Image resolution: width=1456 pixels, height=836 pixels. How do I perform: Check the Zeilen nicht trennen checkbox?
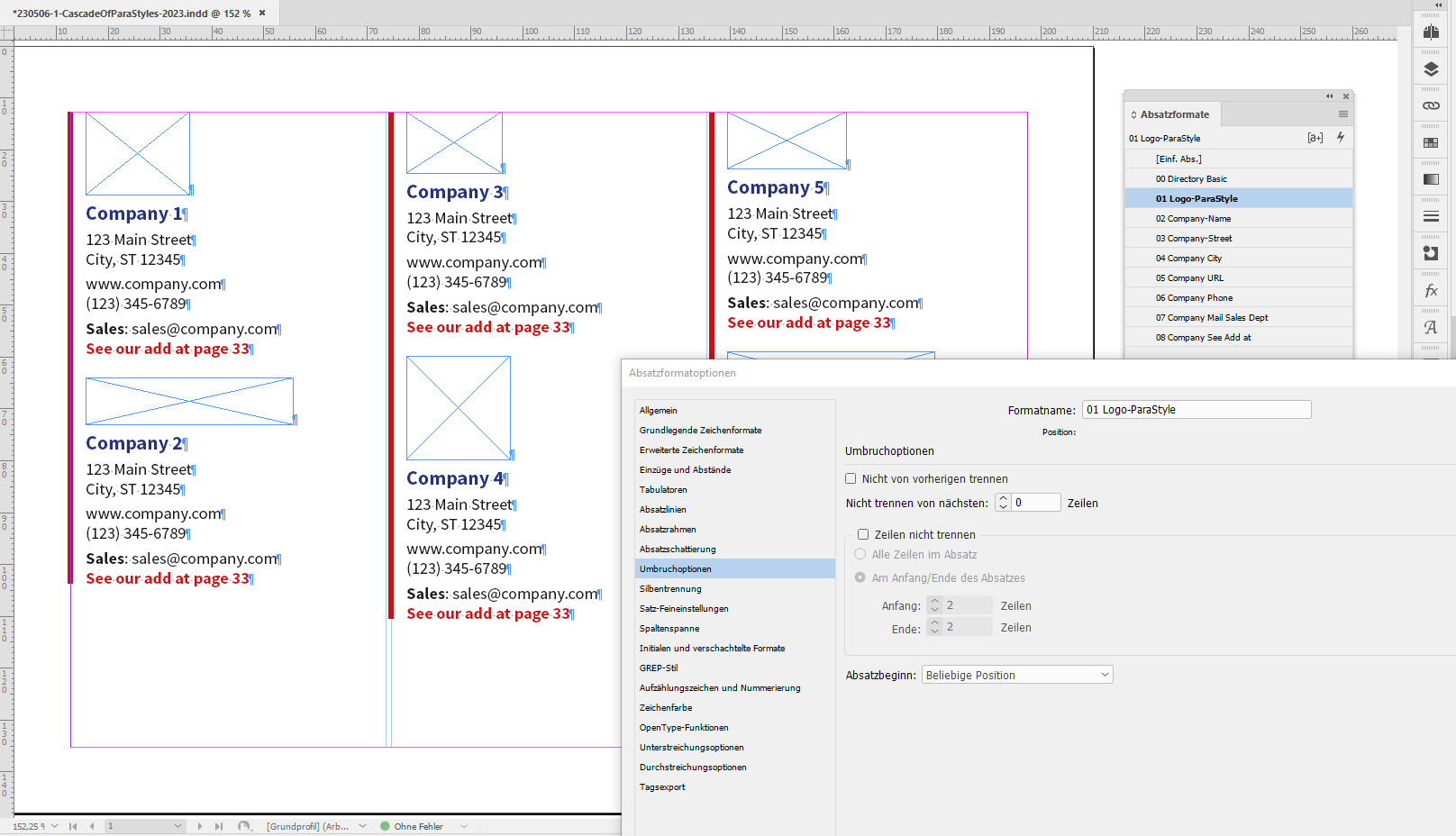point(862,533)
